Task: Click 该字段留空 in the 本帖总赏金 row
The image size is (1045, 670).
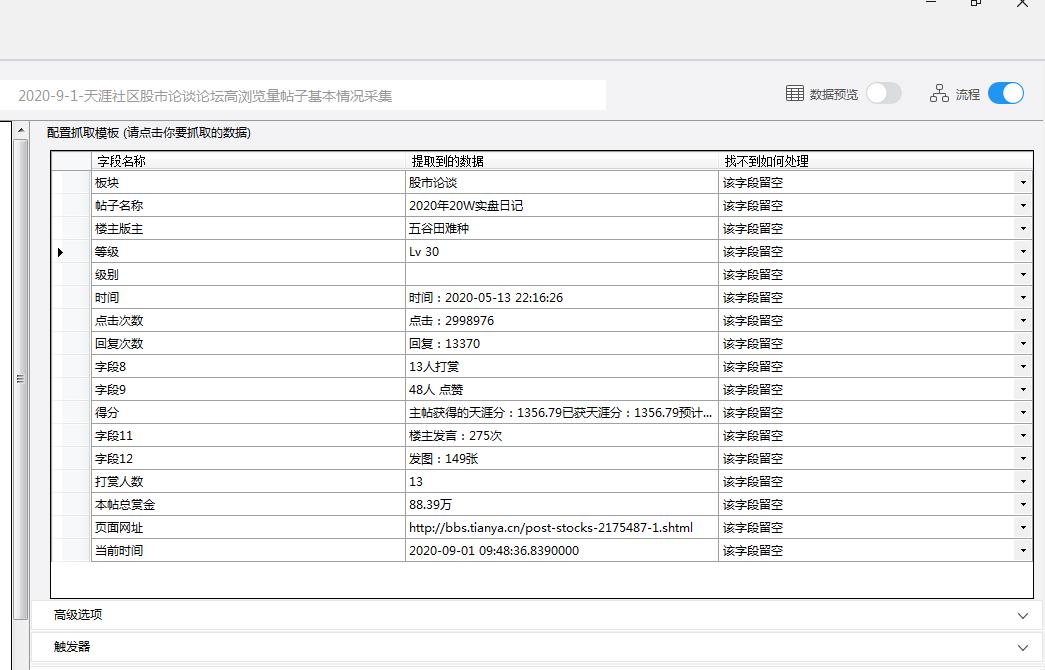Action: (x=752, y=505)
